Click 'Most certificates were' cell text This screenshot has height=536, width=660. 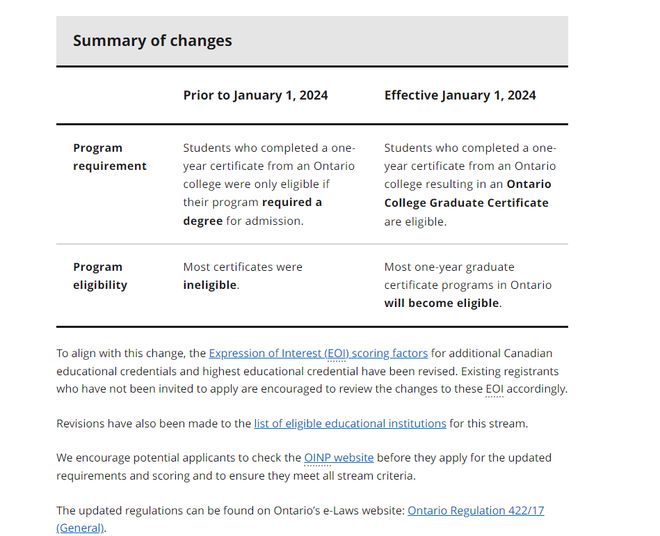coord(242,267)
